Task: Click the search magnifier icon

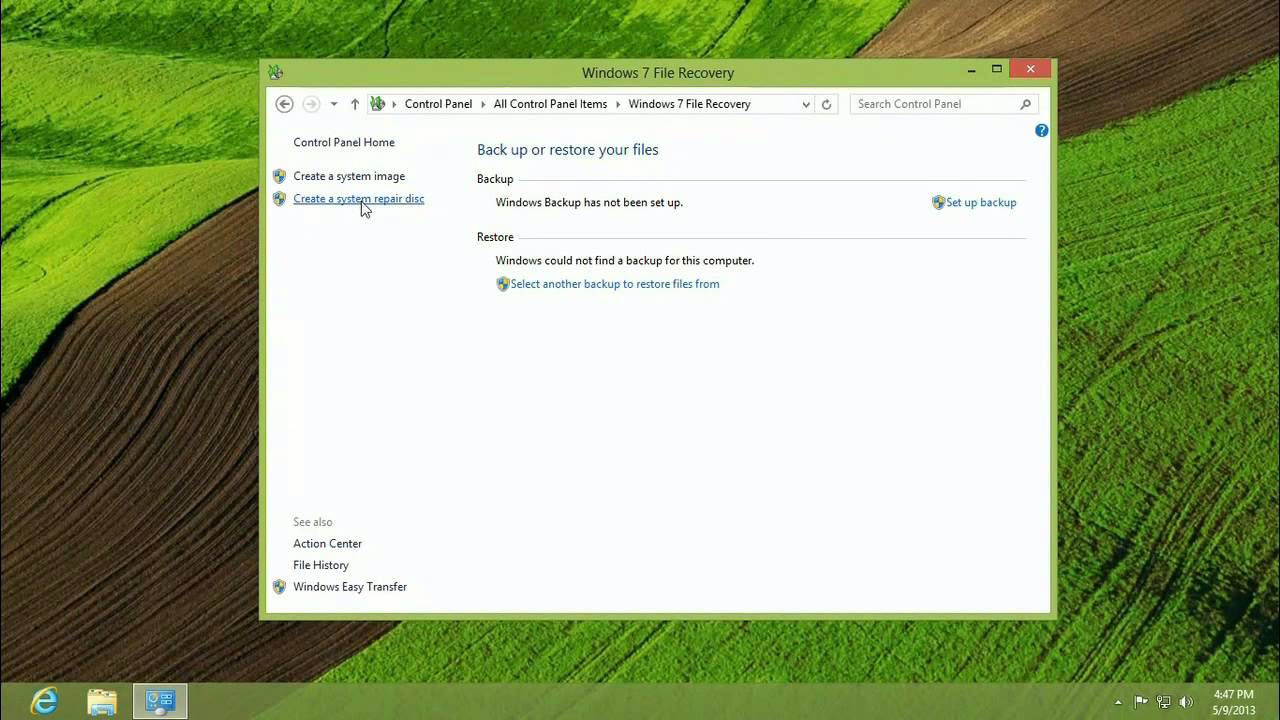Action: (1025, 104)
